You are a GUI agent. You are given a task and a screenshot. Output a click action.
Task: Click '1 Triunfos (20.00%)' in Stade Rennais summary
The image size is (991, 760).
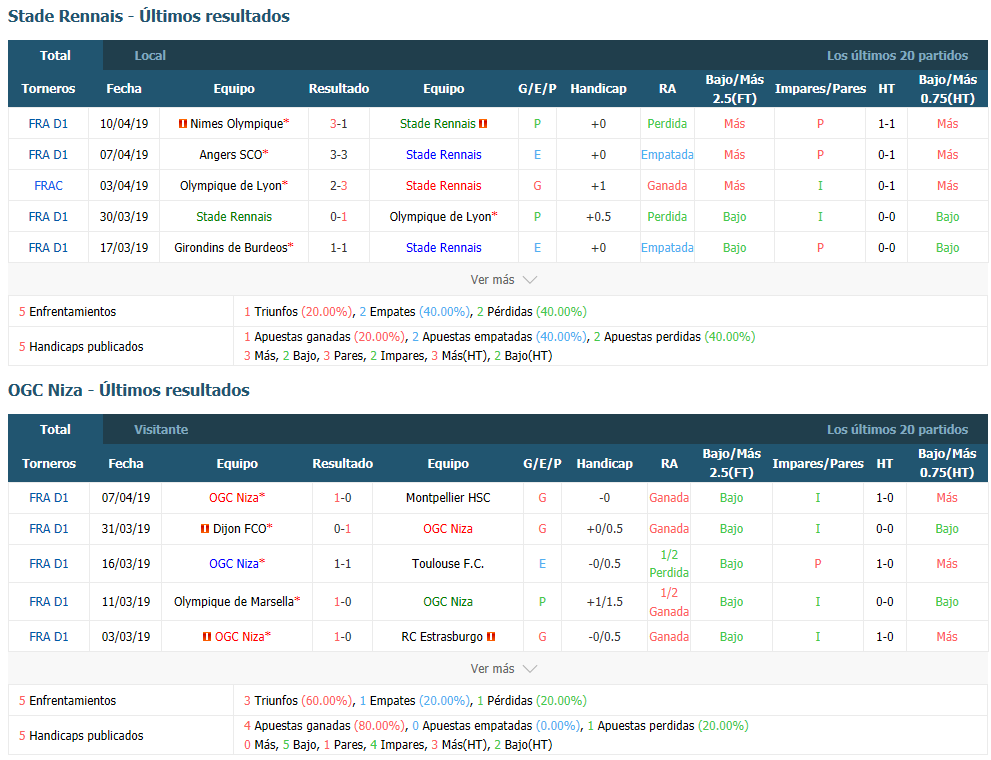(x=298, y=311)
